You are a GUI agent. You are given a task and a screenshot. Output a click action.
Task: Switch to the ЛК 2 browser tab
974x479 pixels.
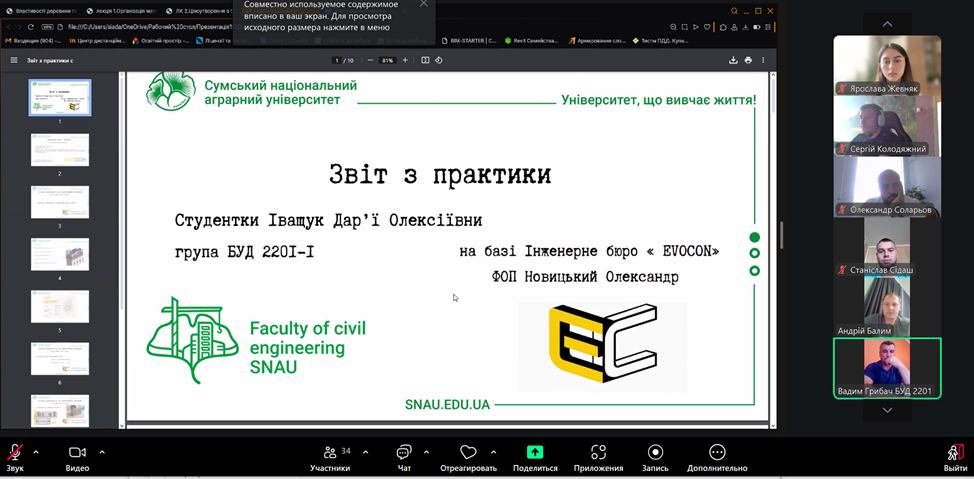coord(199,11)
